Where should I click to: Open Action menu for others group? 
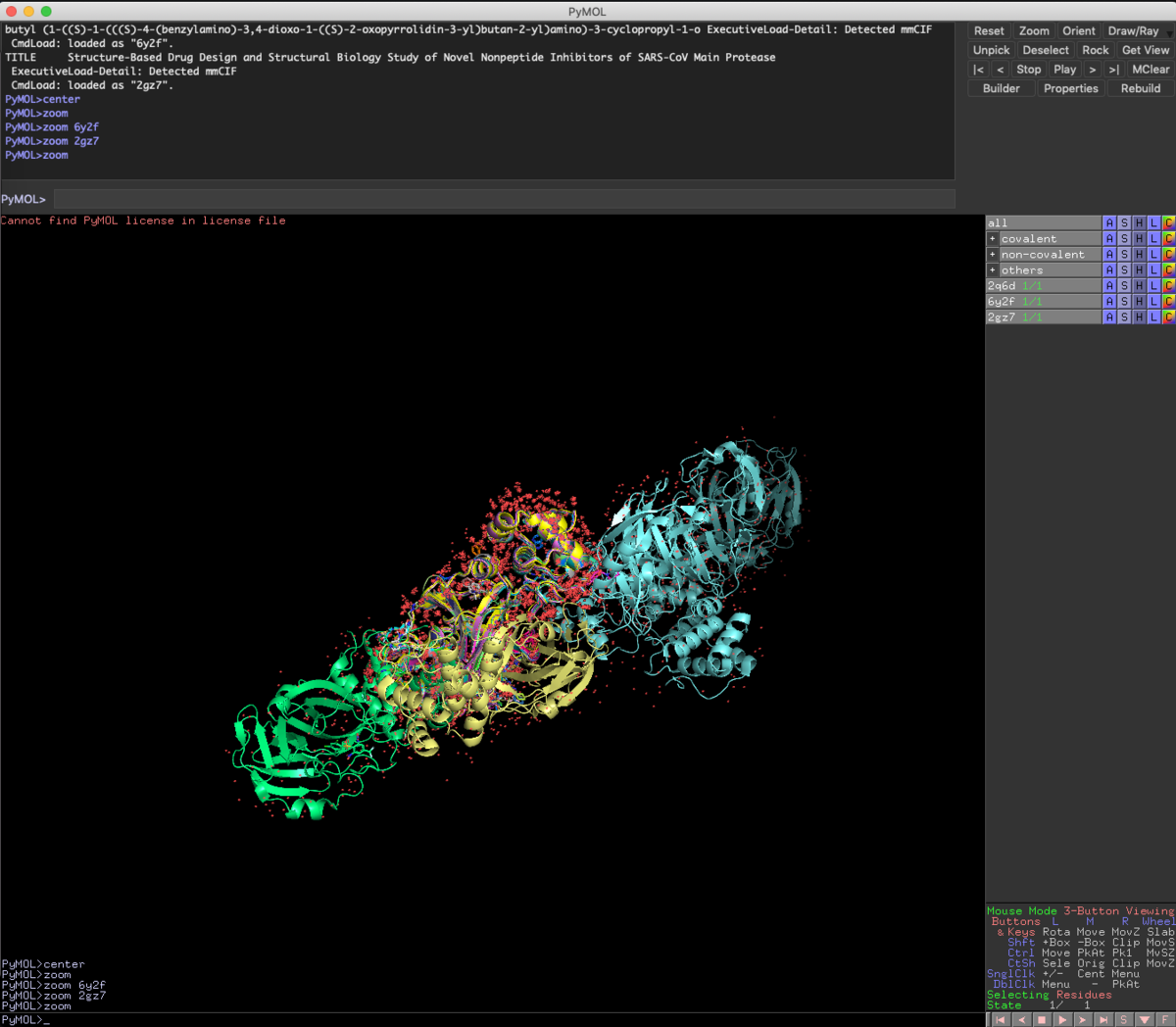tap(1109, 270)
